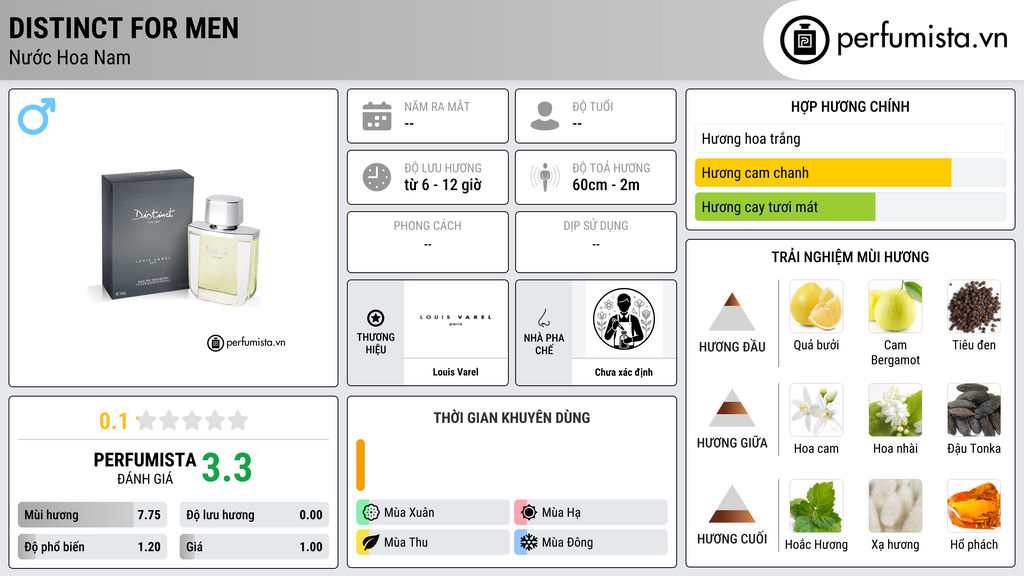Viewport: 1024px width, 576px height.
Task: Click the PERFUMISTA ĐÁNH GIÁ label
Action: (145, 468)
